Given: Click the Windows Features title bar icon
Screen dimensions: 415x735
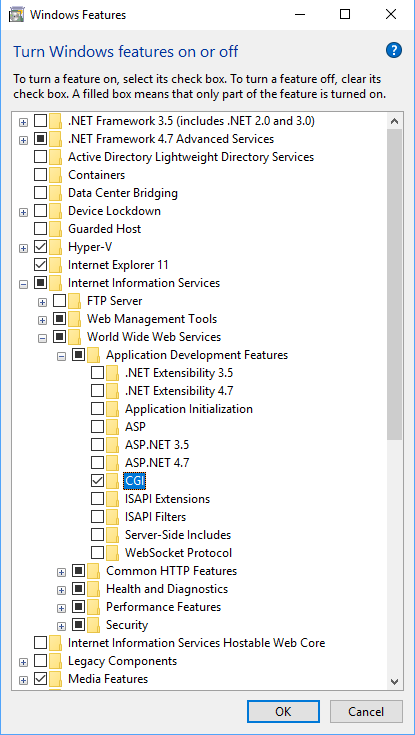Looking at the screenshot, I should (x=17, y=15).
